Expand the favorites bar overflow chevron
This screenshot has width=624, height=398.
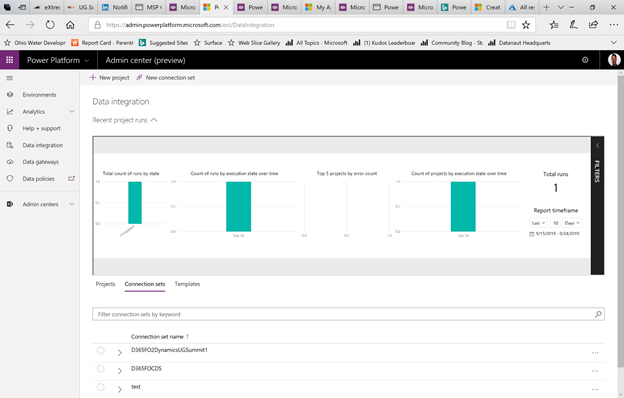click(x=614, y=43)
